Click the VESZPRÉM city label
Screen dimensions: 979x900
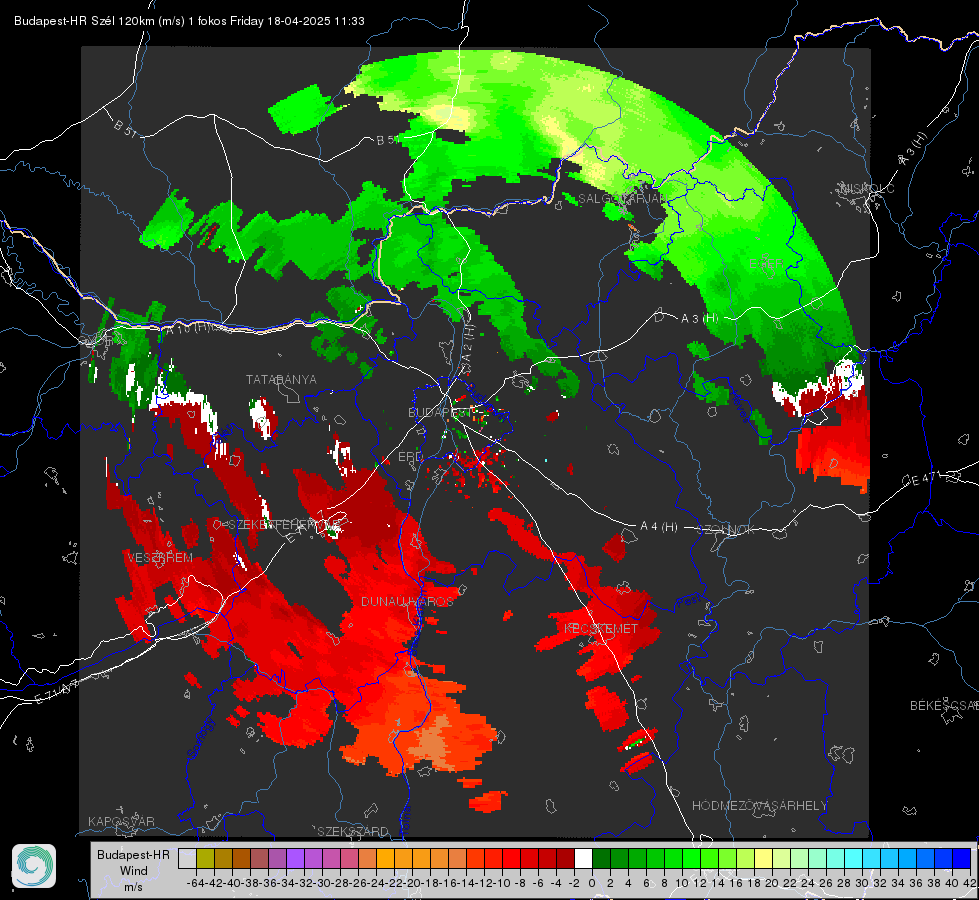pyautogui.click(x=160, y=558)
